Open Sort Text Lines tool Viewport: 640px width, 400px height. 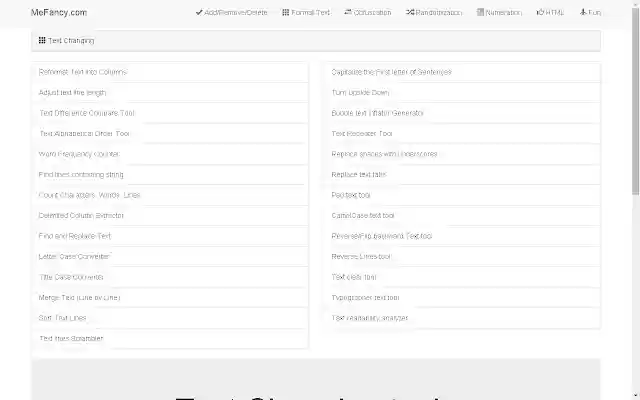tap(62, 318)
